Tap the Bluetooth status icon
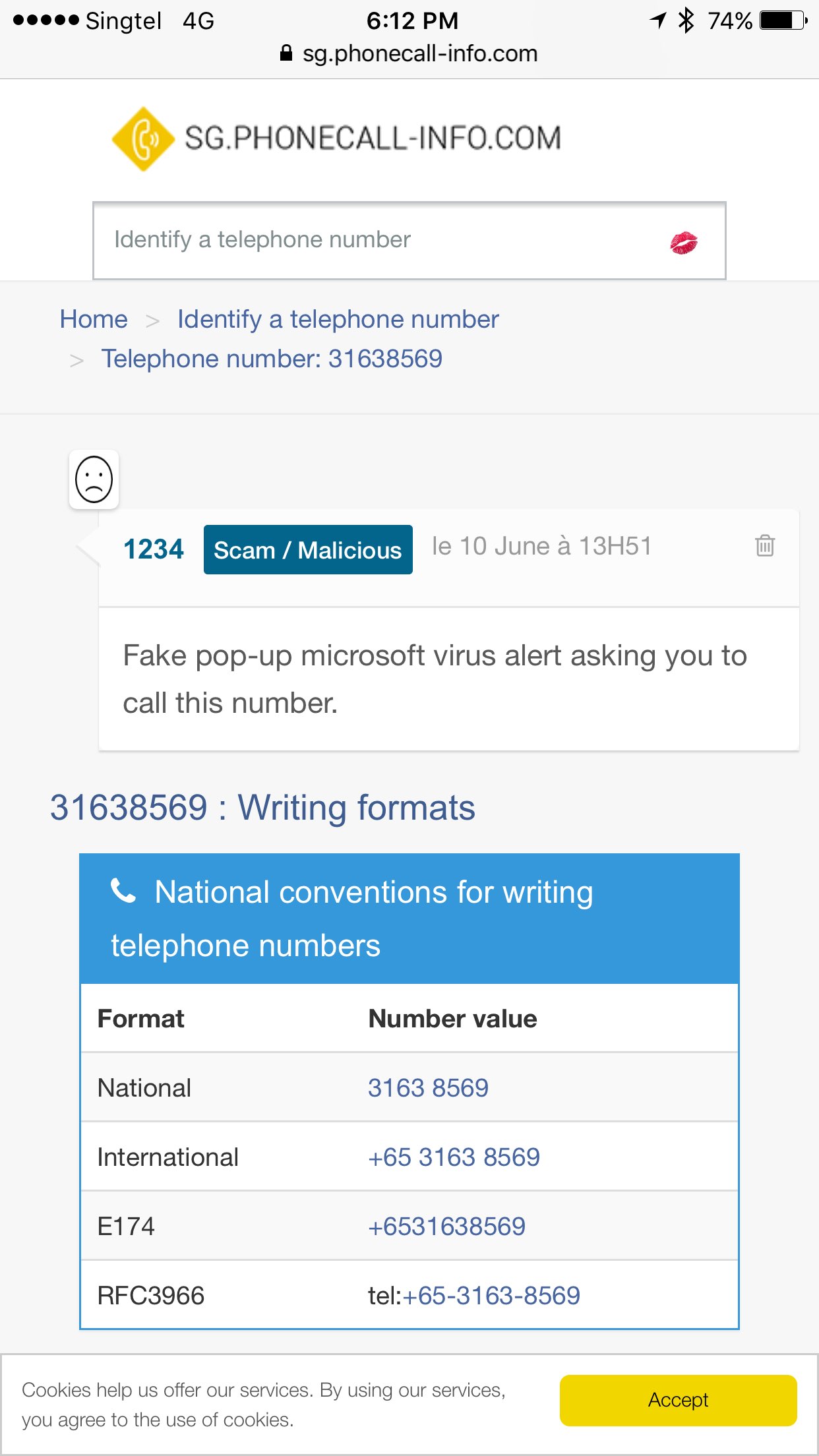Viewport: 819px width, 1456px height. click(686, 20)
